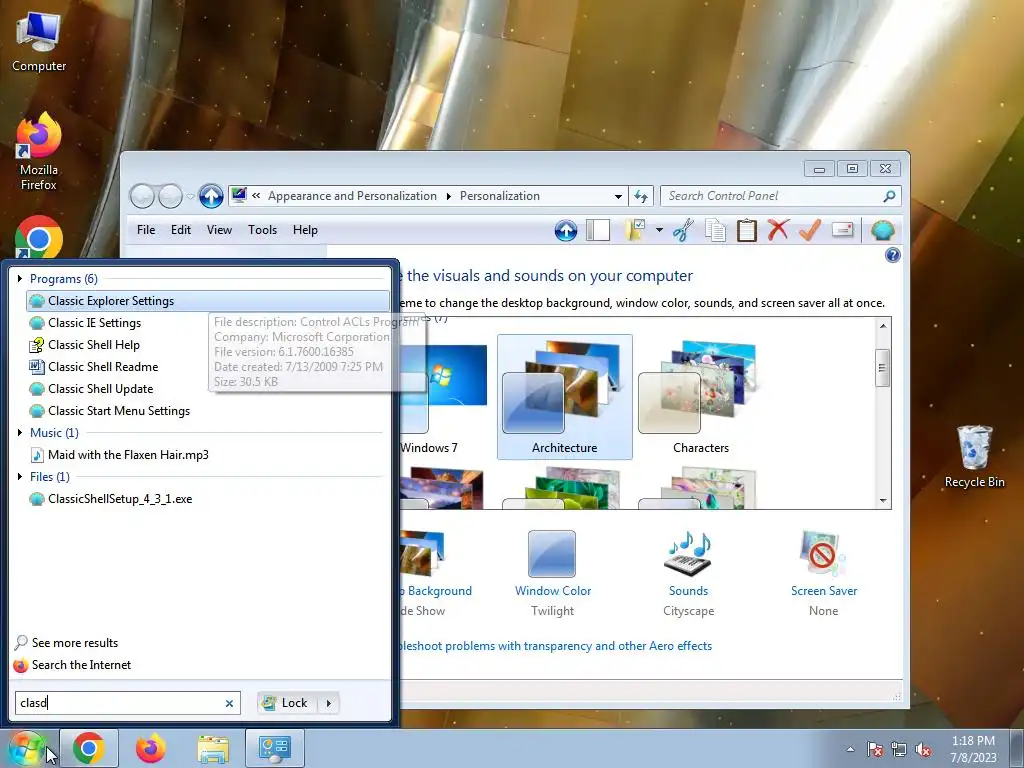Select the Architecture theme
Viewport: 1024px width, 768px height.
565,397
